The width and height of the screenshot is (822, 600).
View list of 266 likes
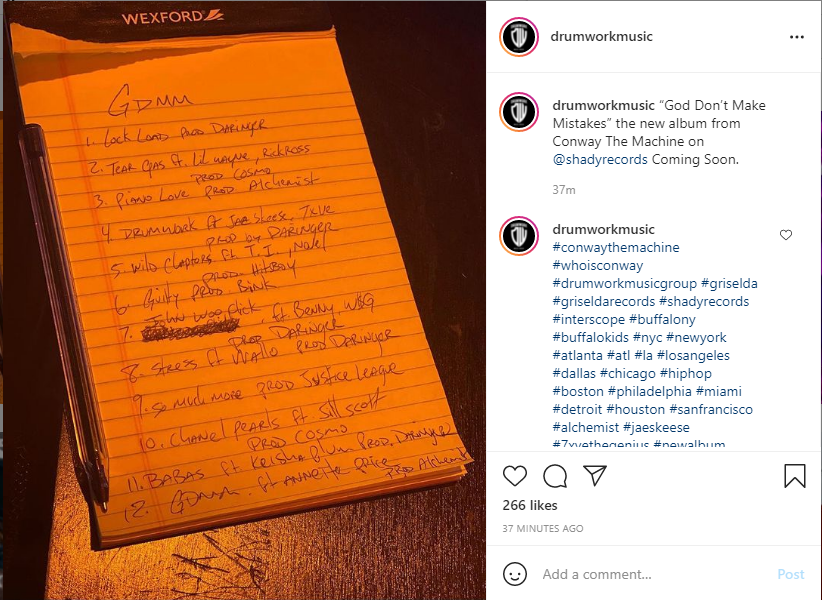pyautogui.click(x=529, y=505)
